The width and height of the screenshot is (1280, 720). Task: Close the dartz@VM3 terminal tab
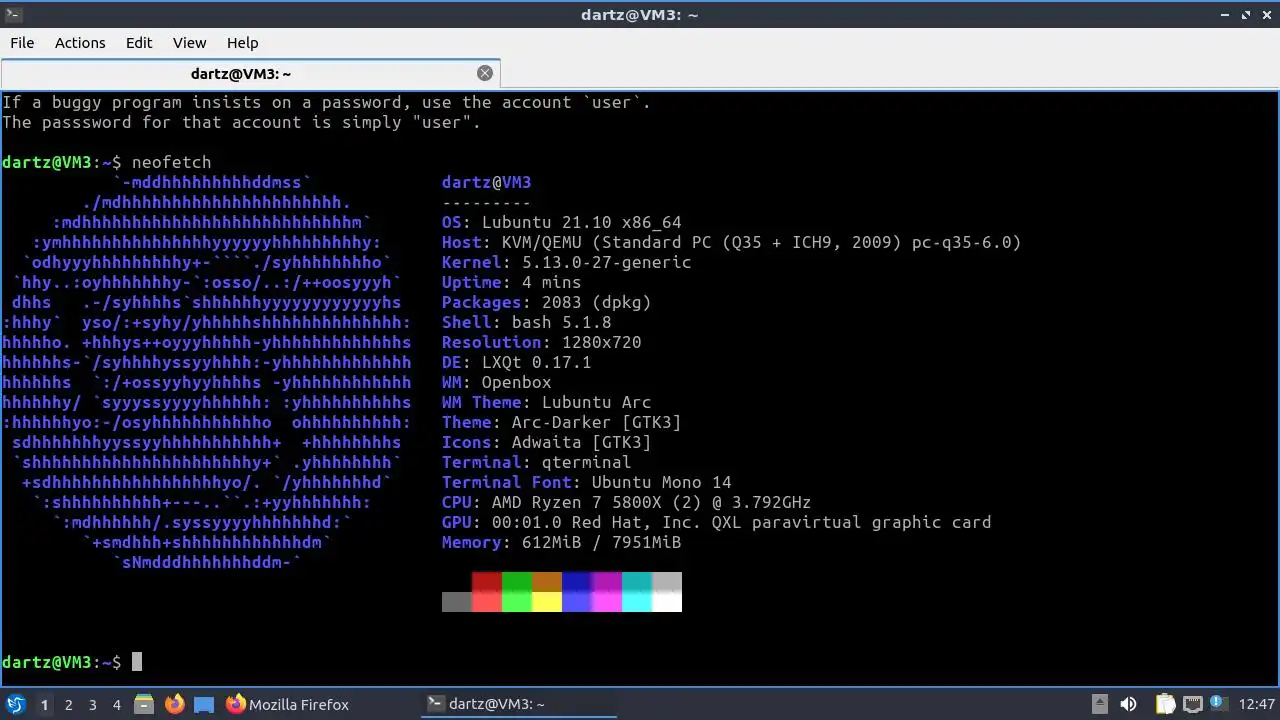[485, 73]
